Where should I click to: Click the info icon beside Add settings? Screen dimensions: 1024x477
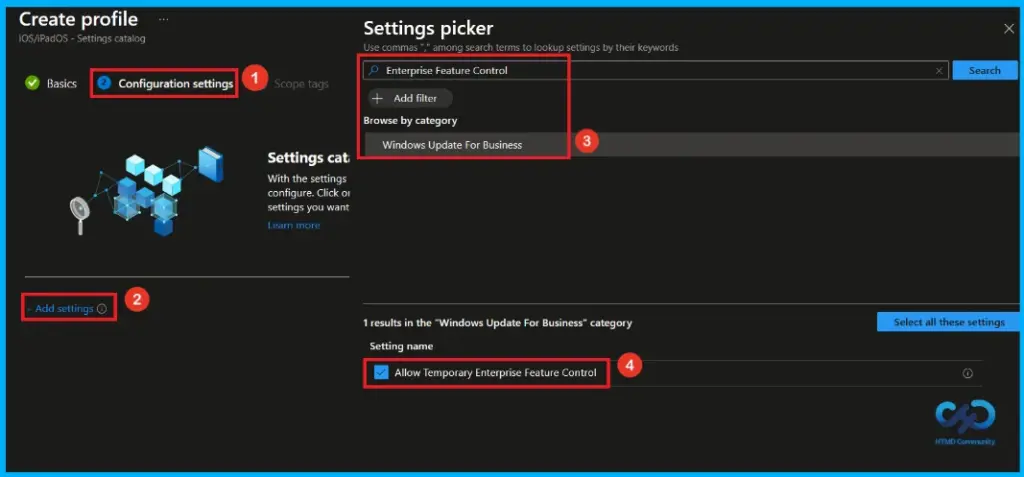(x=101, y=308)
